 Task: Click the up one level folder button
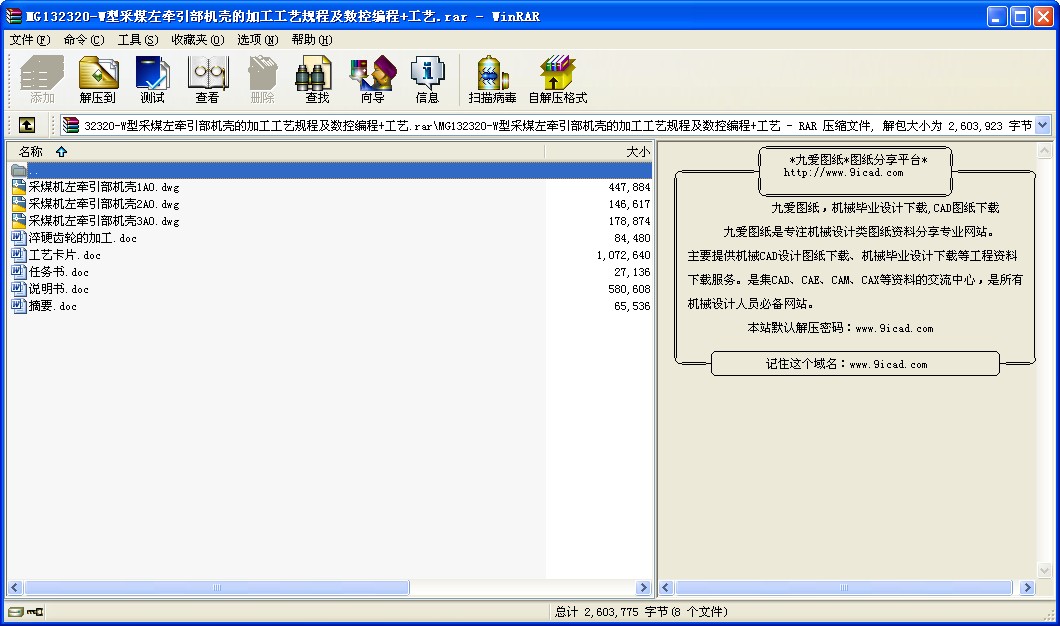[27, 125]
